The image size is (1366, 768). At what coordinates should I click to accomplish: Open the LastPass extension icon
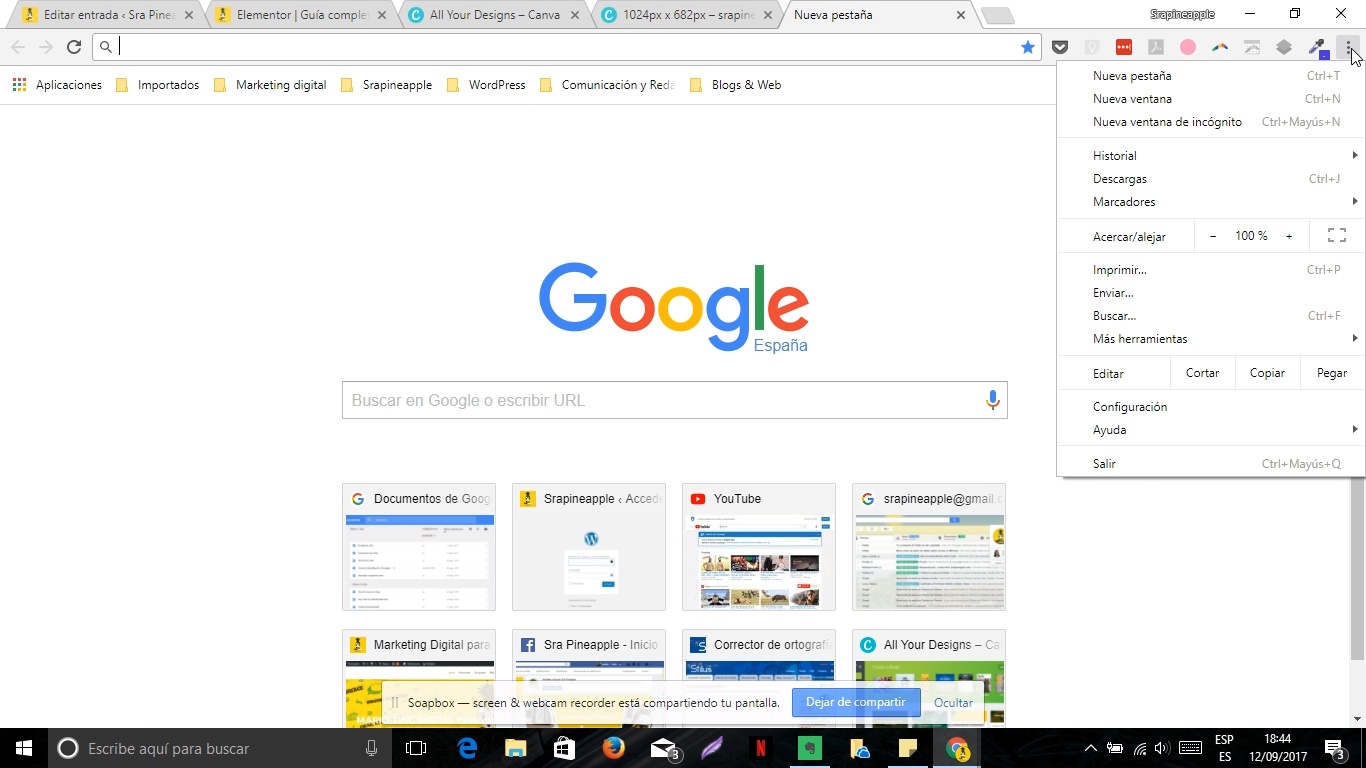[x=1124, y=47]
